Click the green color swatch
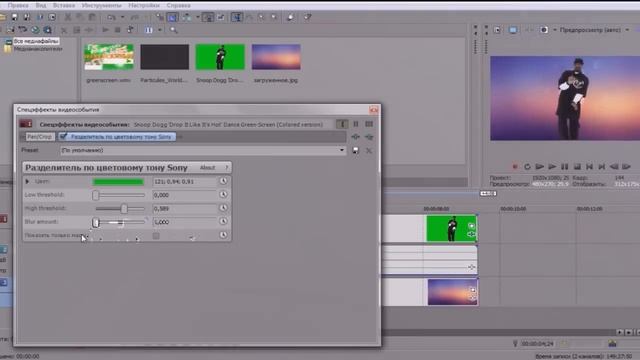The width and height of the screenshot is (640, 360). pyautogui.click(x=118, y=182)
